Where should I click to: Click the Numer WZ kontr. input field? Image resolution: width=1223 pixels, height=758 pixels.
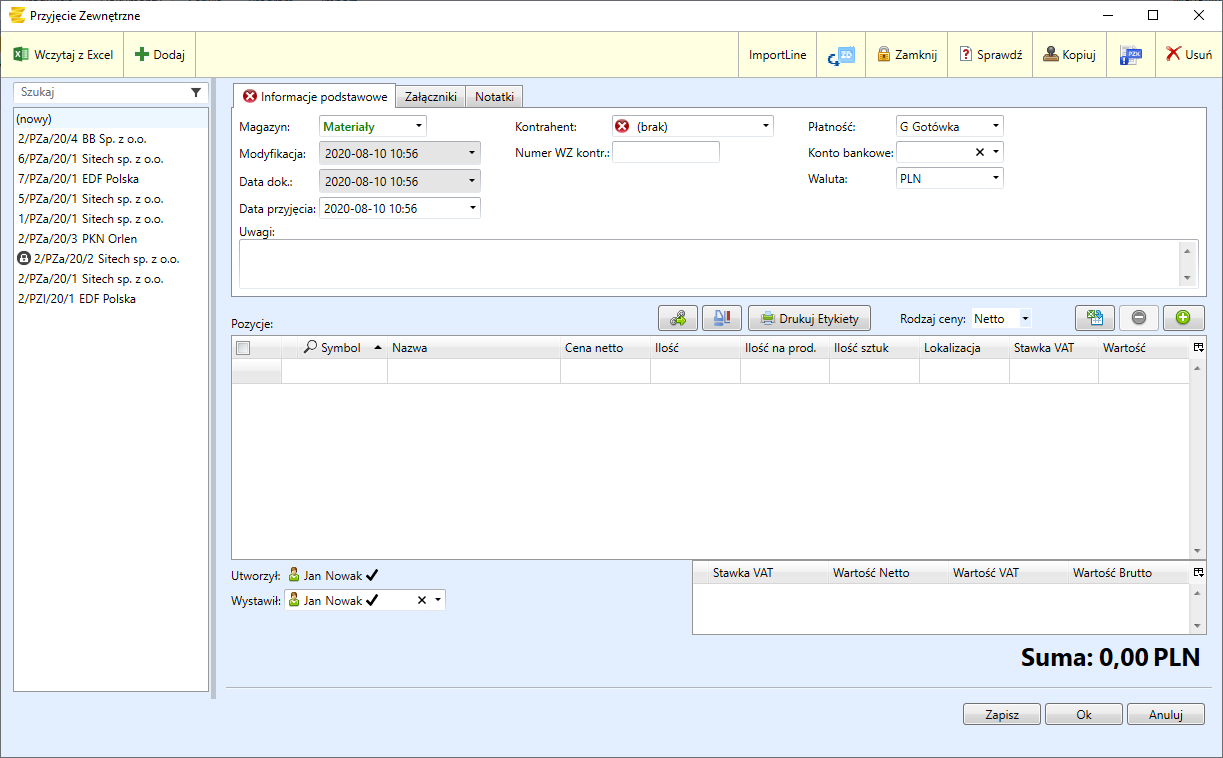665,152
